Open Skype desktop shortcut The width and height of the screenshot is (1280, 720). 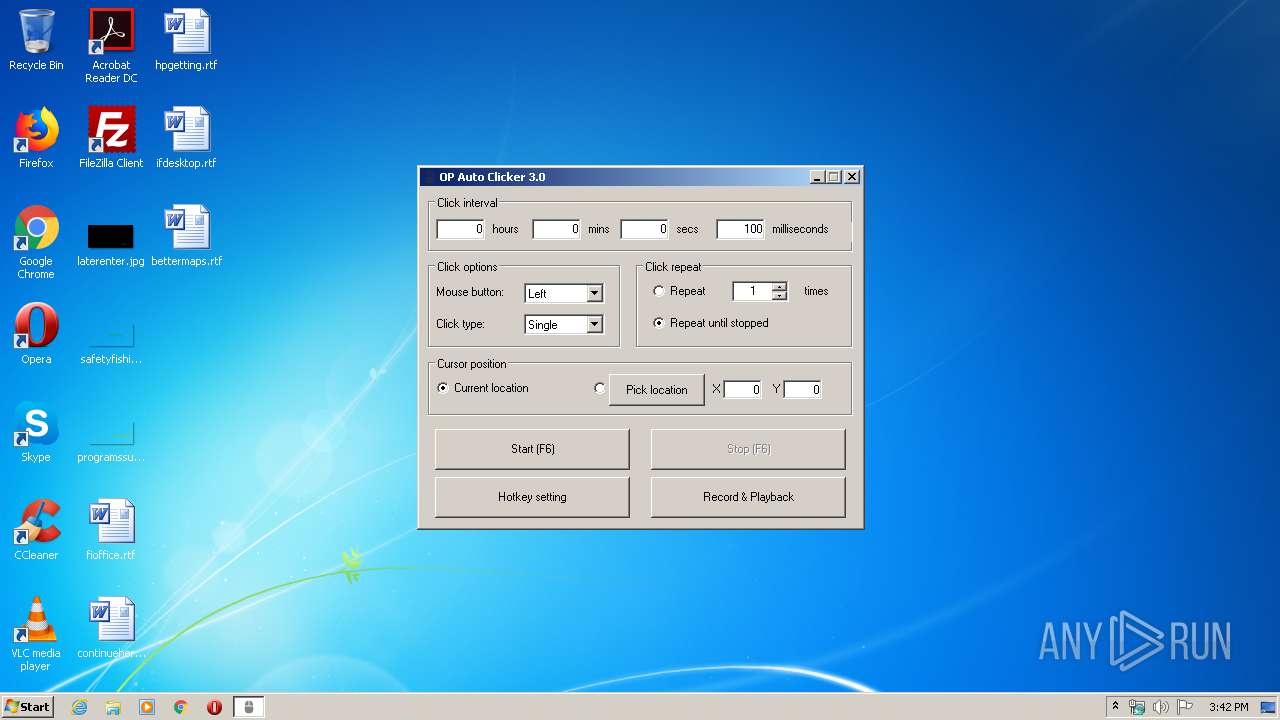point(36,432)
